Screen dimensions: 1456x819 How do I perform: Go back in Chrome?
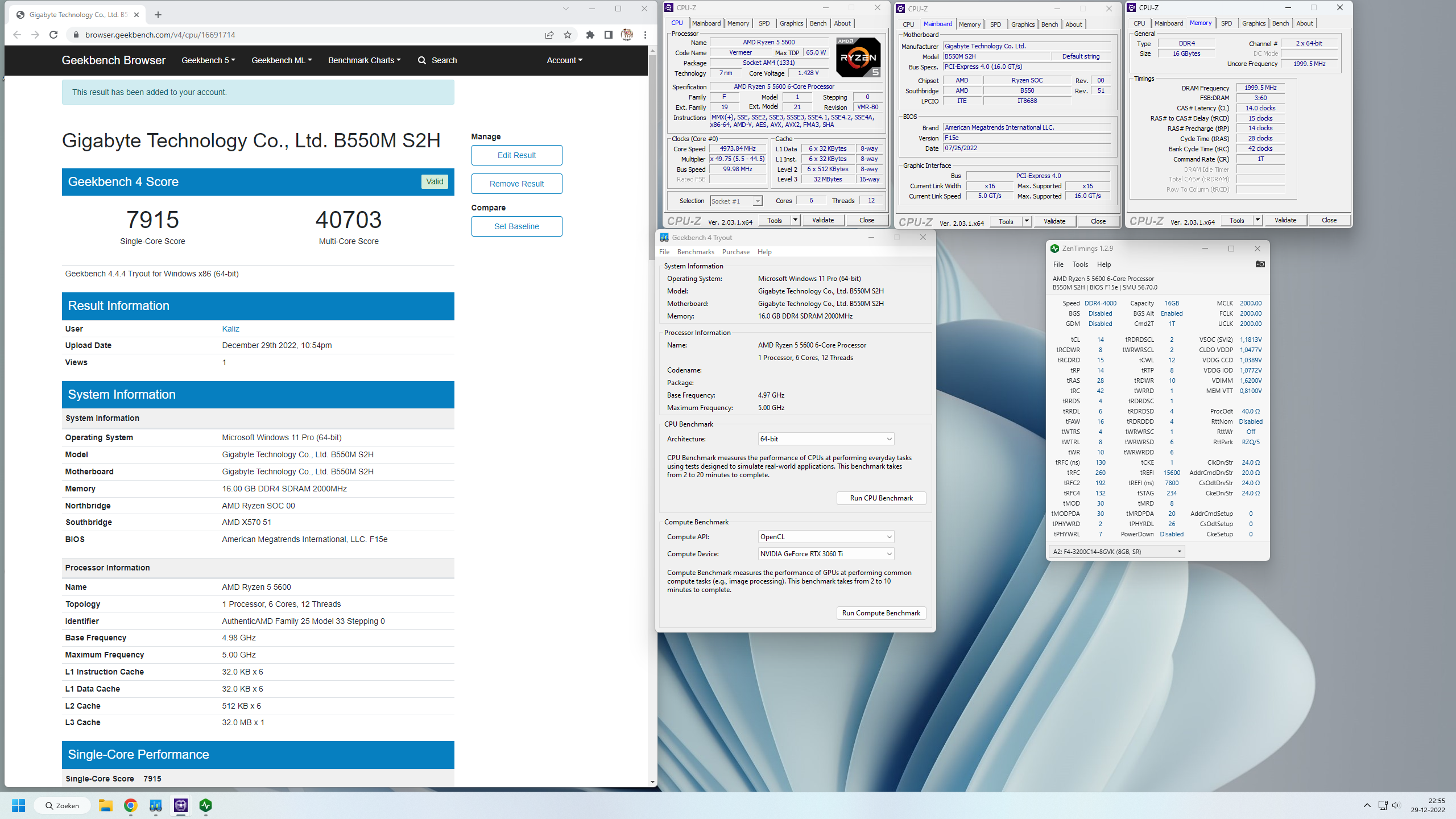tap(17, 35)
